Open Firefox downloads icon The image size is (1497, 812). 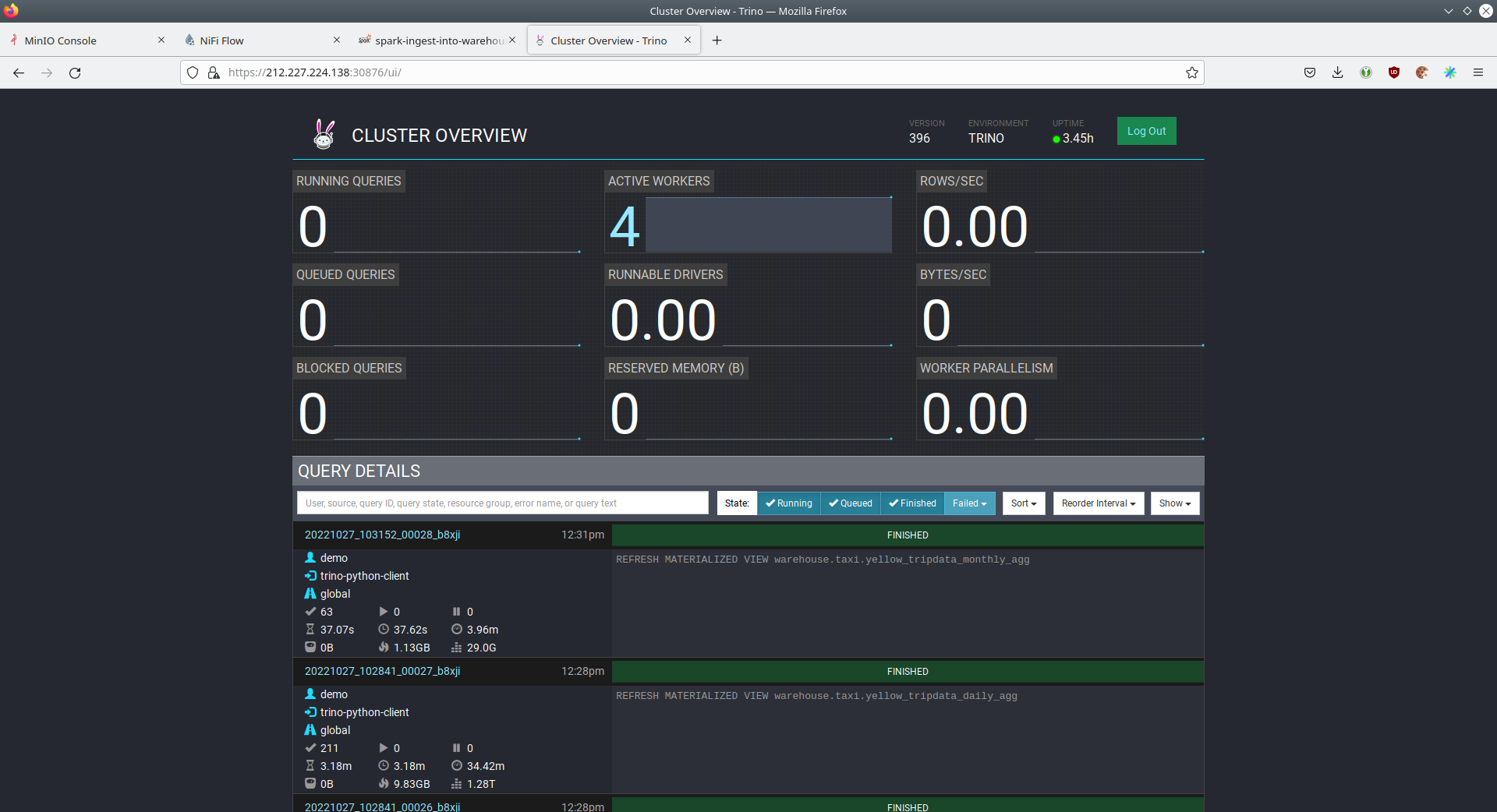tap(1337, 72)
